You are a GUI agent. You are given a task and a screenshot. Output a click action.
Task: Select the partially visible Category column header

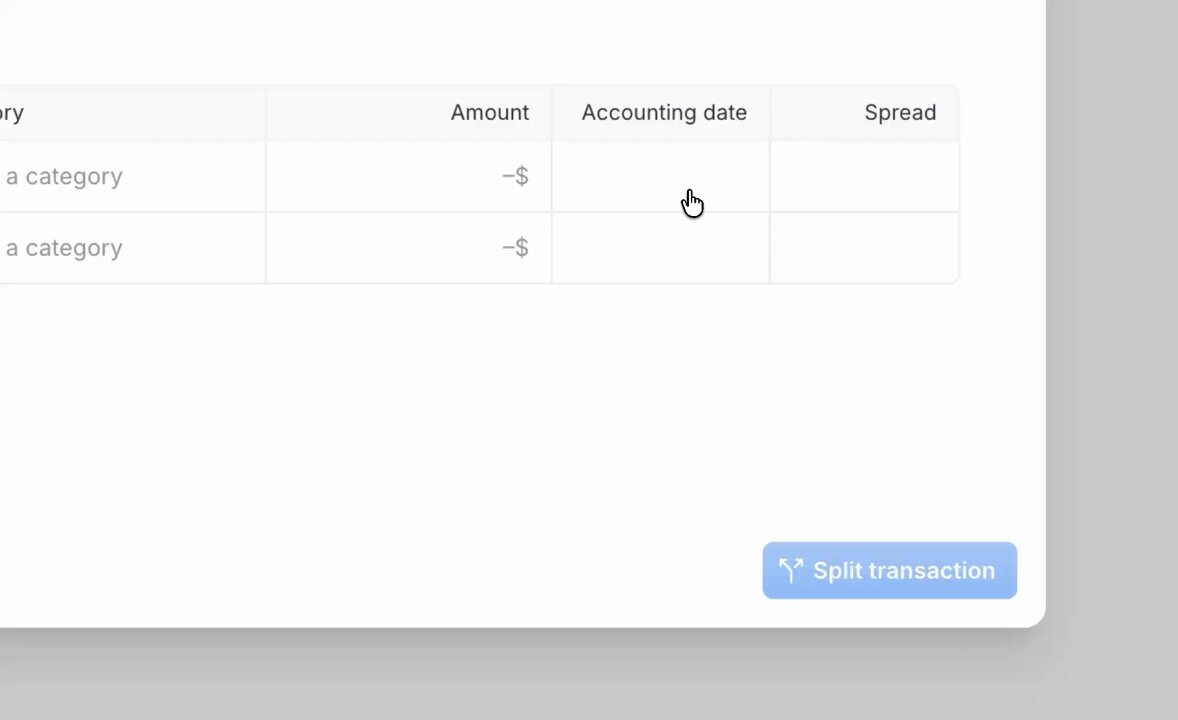coord(12,113)
